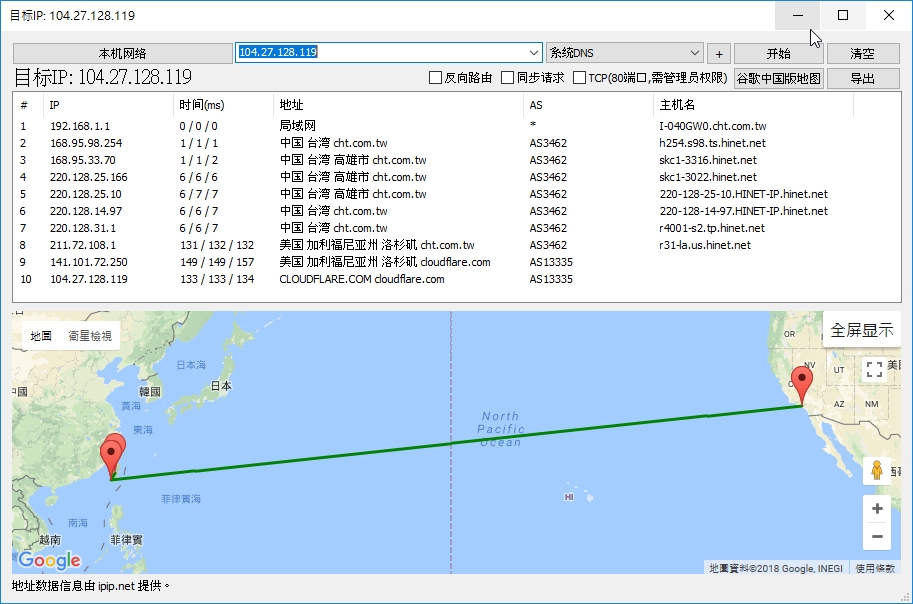
Task: Click hostname r4001-s2.tp.hinet.net
Action: pos(712,228)
